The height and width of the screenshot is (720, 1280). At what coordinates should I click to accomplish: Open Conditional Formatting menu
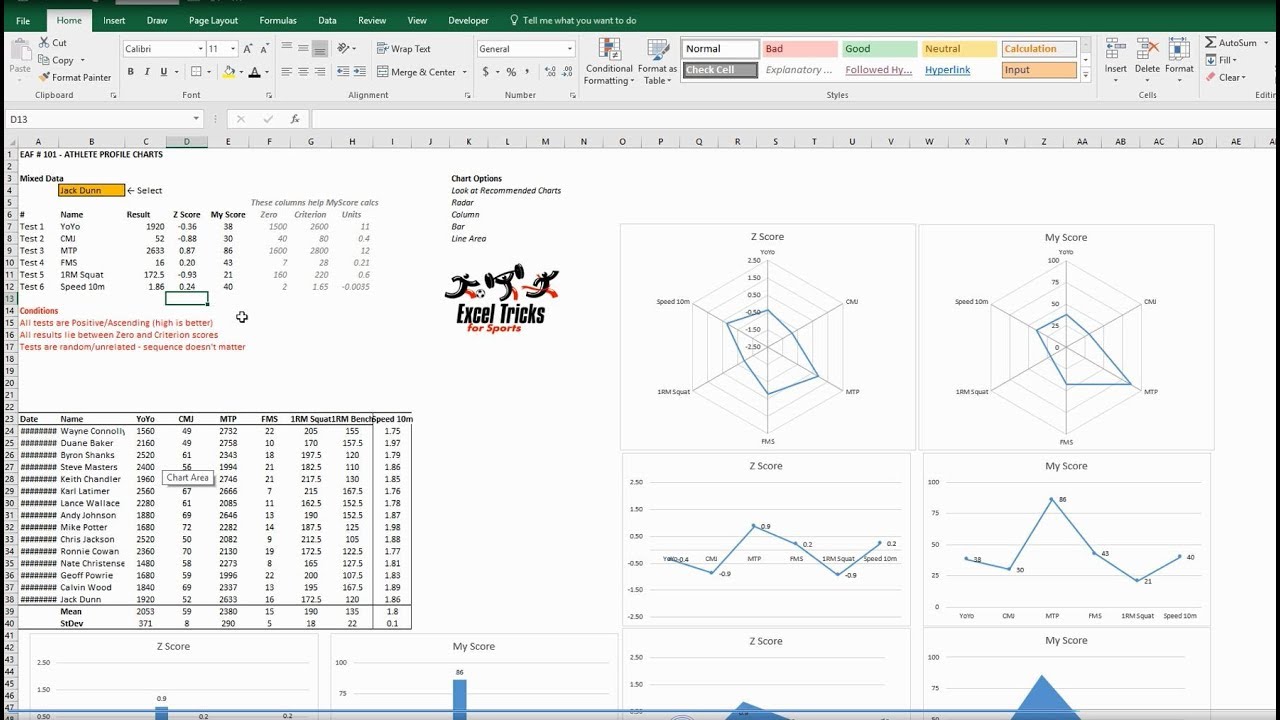(609, 62)
